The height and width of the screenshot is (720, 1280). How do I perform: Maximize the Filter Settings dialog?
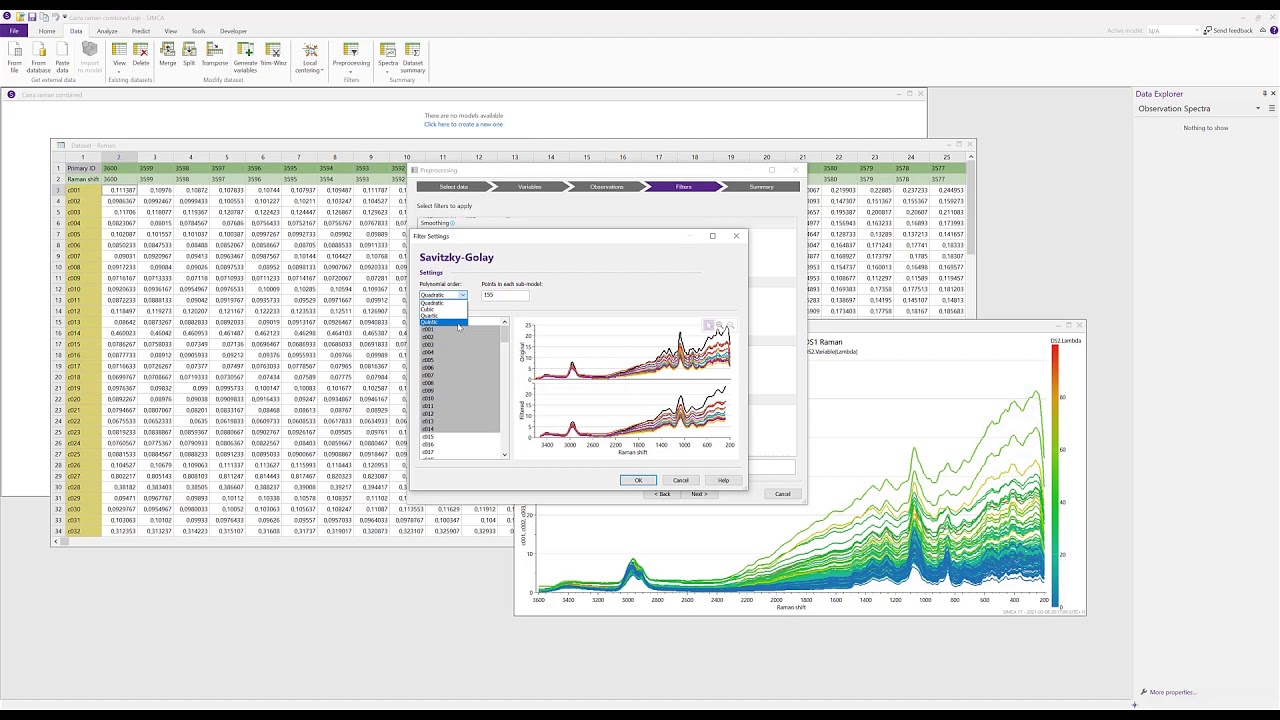pos(713,236)
